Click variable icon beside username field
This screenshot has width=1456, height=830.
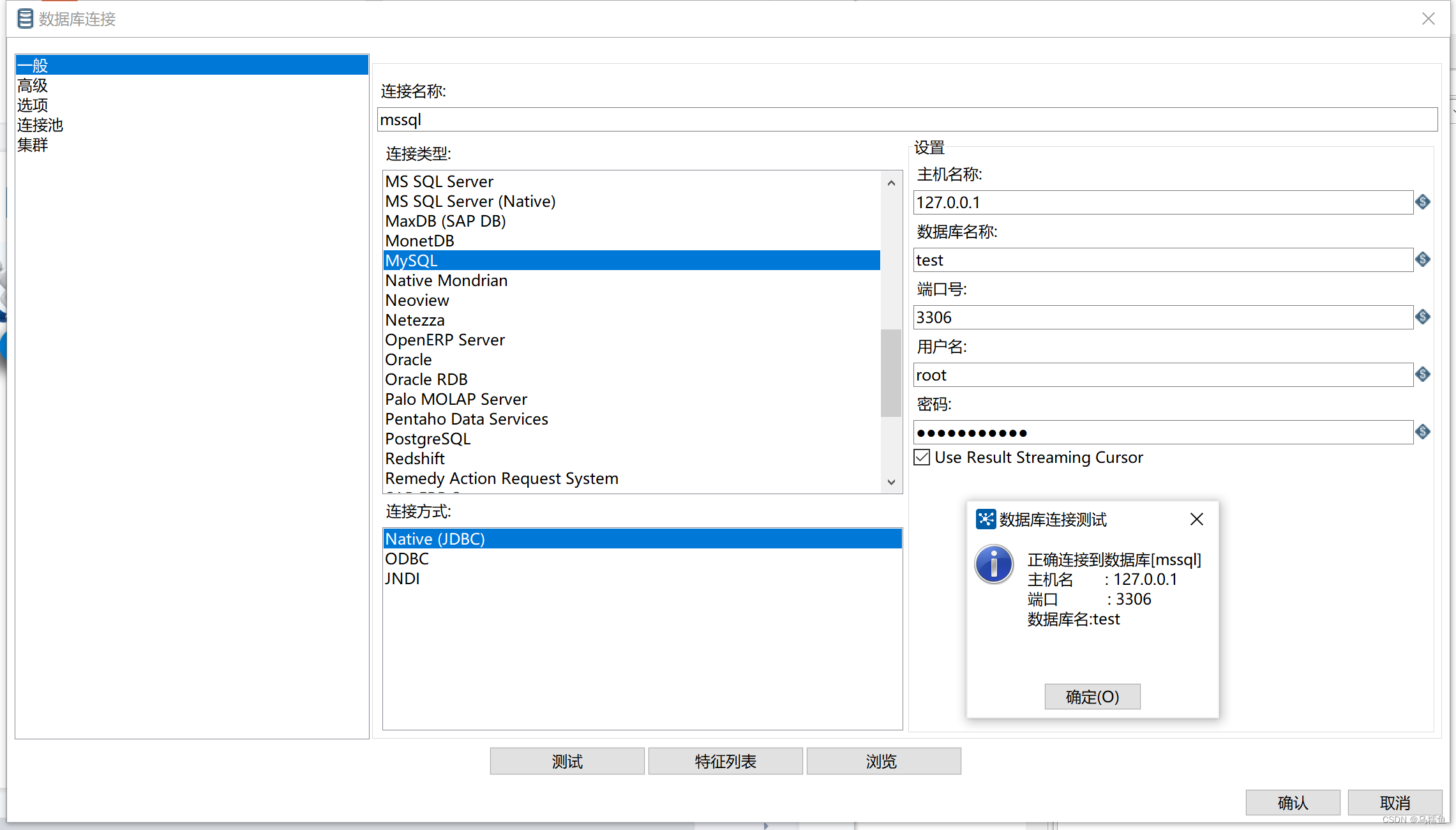(x=1422, y=375)
